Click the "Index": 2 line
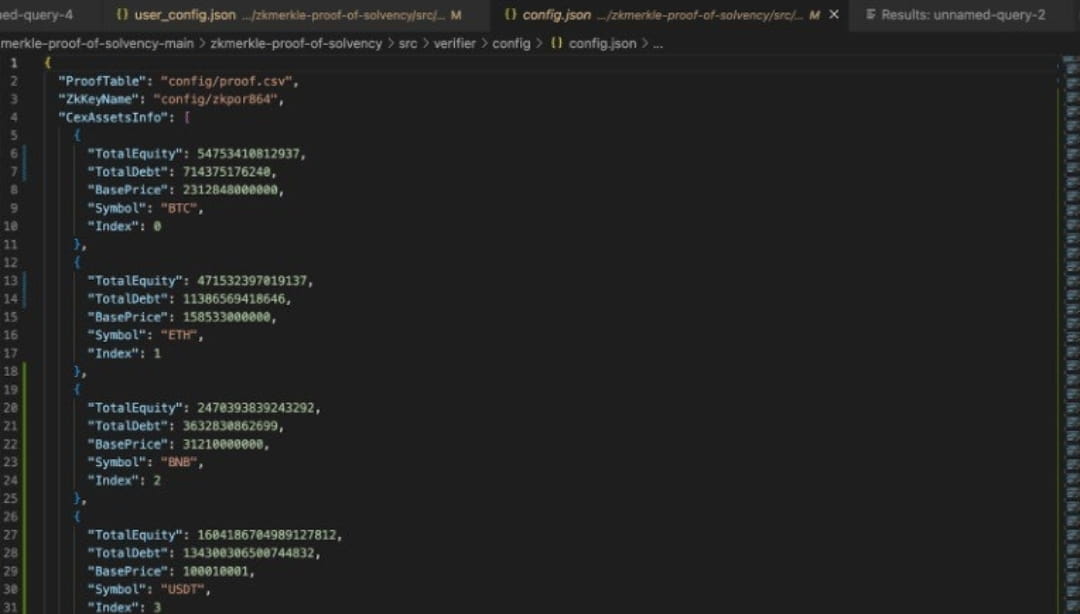Screen dimensions: 1080x614 tap(124, 480)
